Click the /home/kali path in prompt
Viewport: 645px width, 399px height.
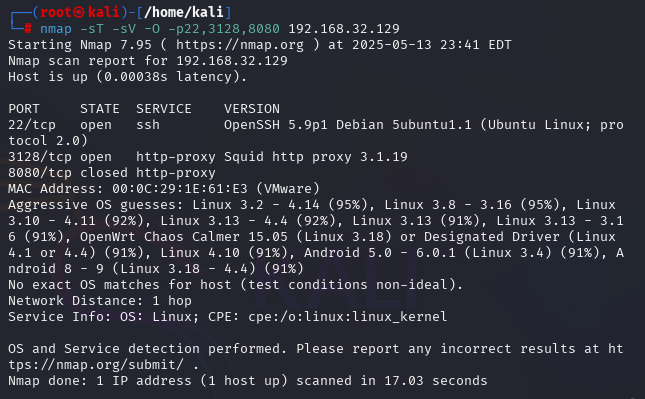[183, 12]
